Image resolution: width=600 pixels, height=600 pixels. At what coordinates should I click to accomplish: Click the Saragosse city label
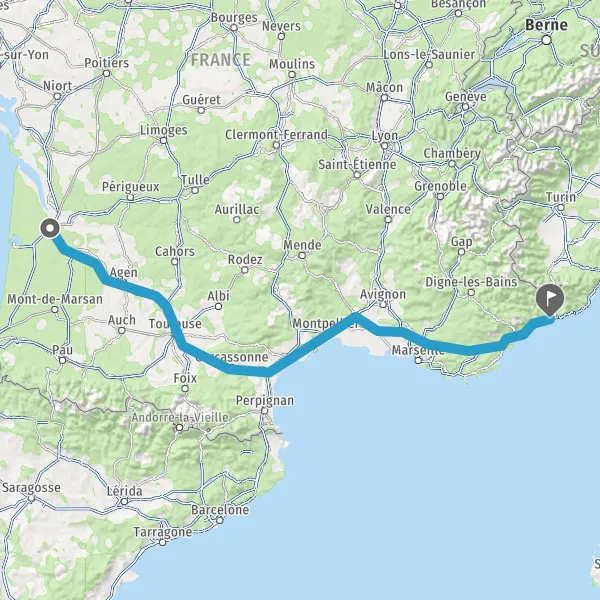point(31,488)
